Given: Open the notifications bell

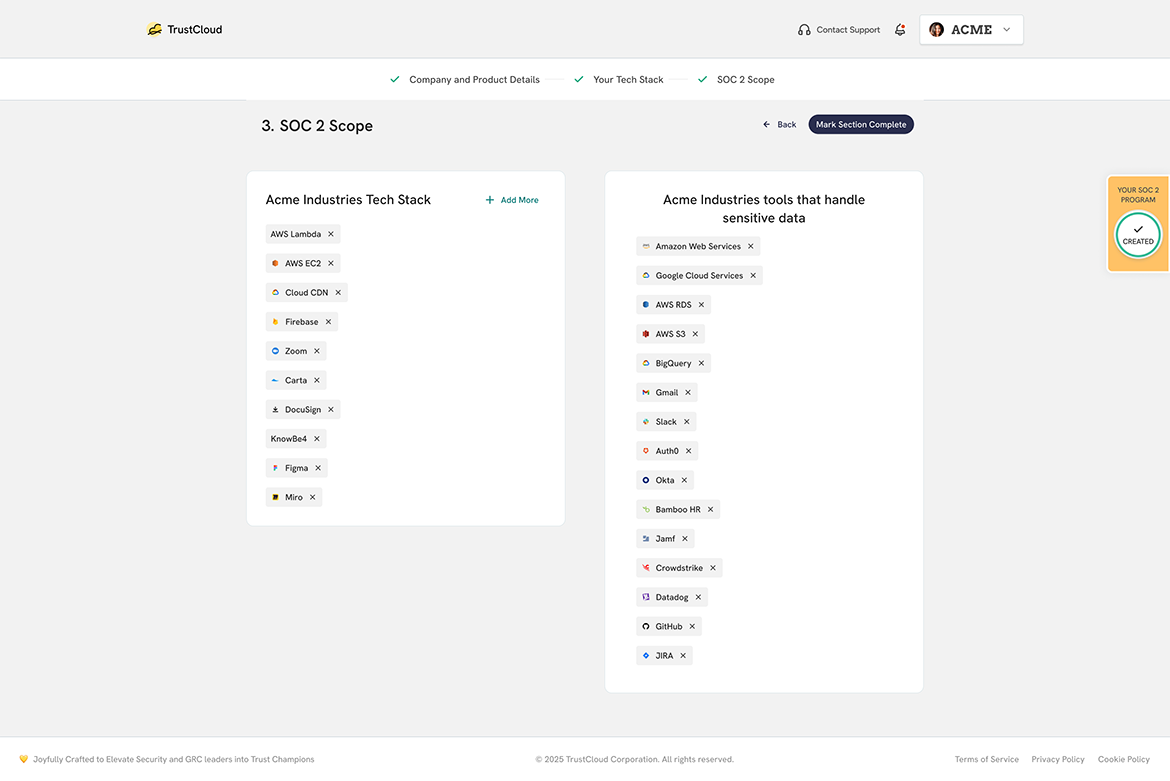Looking at the screenshot, I should 900,30.
